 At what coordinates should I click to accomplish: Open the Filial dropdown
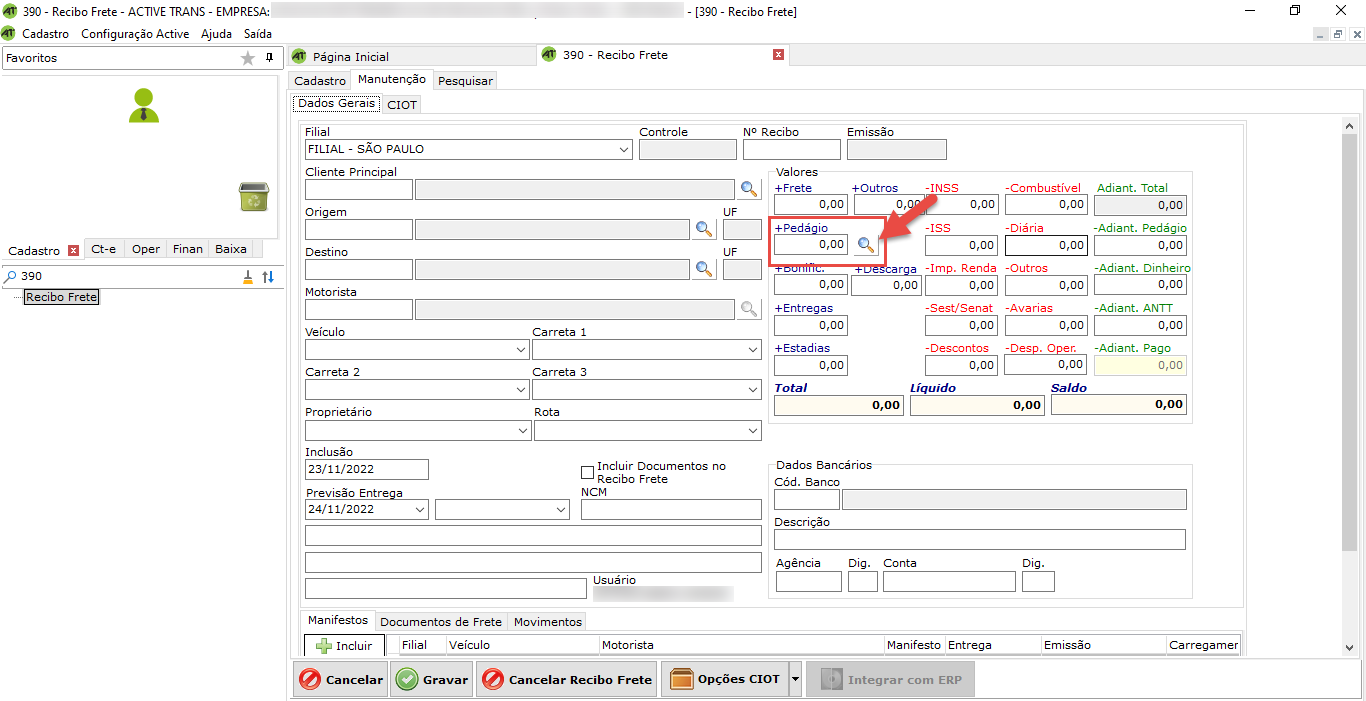624,149
